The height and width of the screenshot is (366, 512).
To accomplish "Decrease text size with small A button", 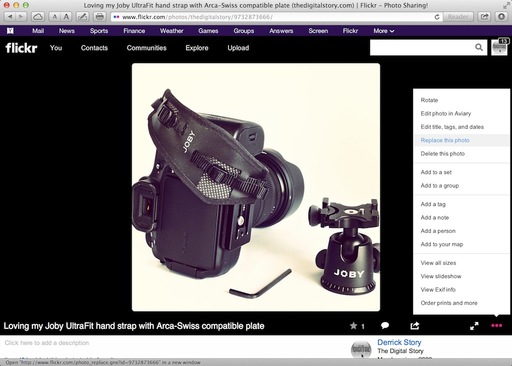I will pos(55,16).
